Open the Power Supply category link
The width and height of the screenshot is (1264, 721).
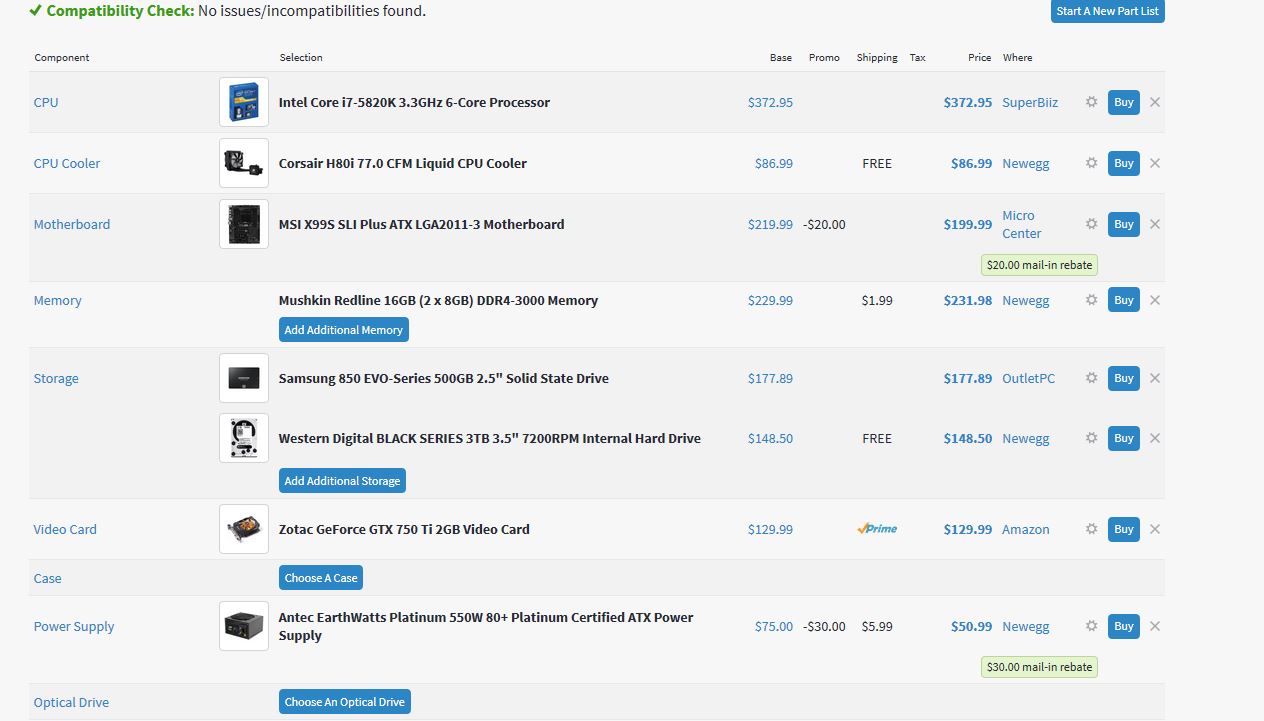[x=74, y=626]
